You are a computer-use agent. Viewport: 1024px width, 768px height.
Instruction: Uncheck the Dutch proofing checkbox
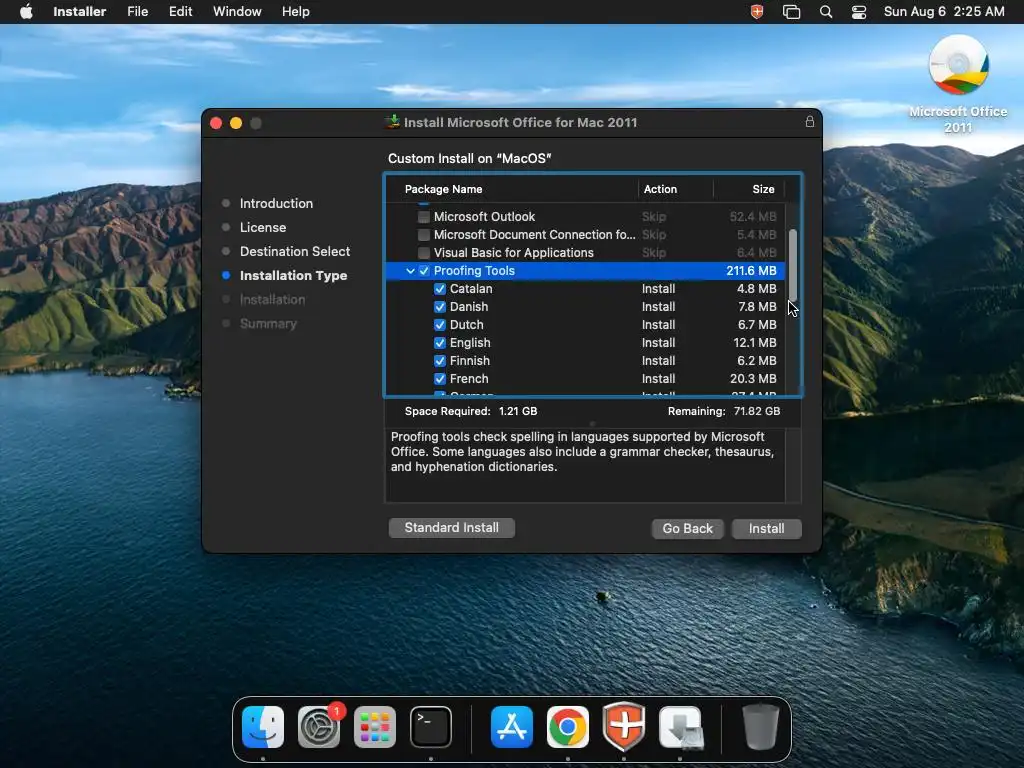point(440,325)
